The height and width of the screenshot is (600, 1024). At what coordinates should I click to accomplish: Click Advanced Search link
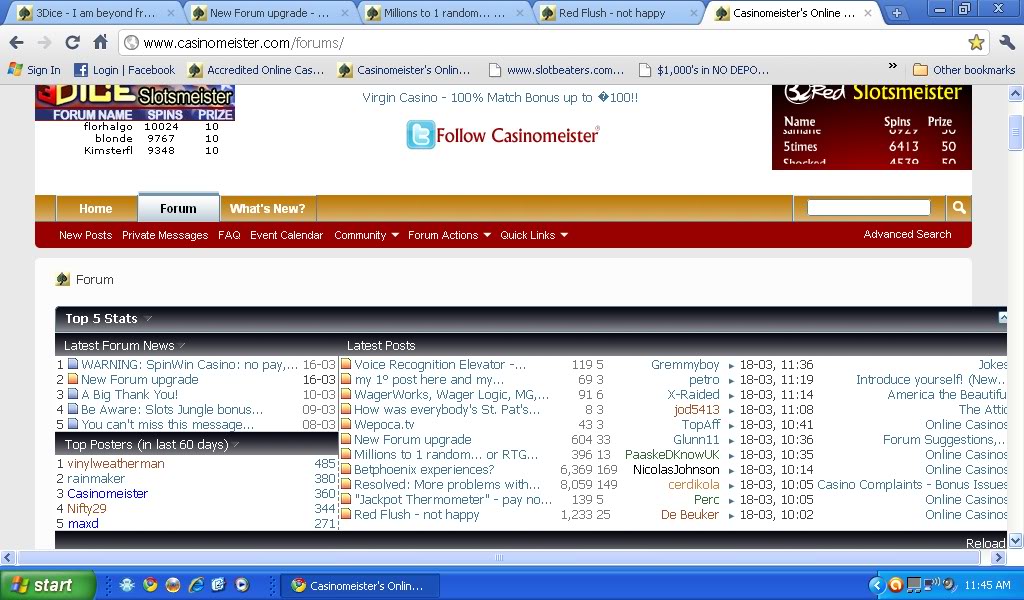pyautogui.click(x=907, y=234)
